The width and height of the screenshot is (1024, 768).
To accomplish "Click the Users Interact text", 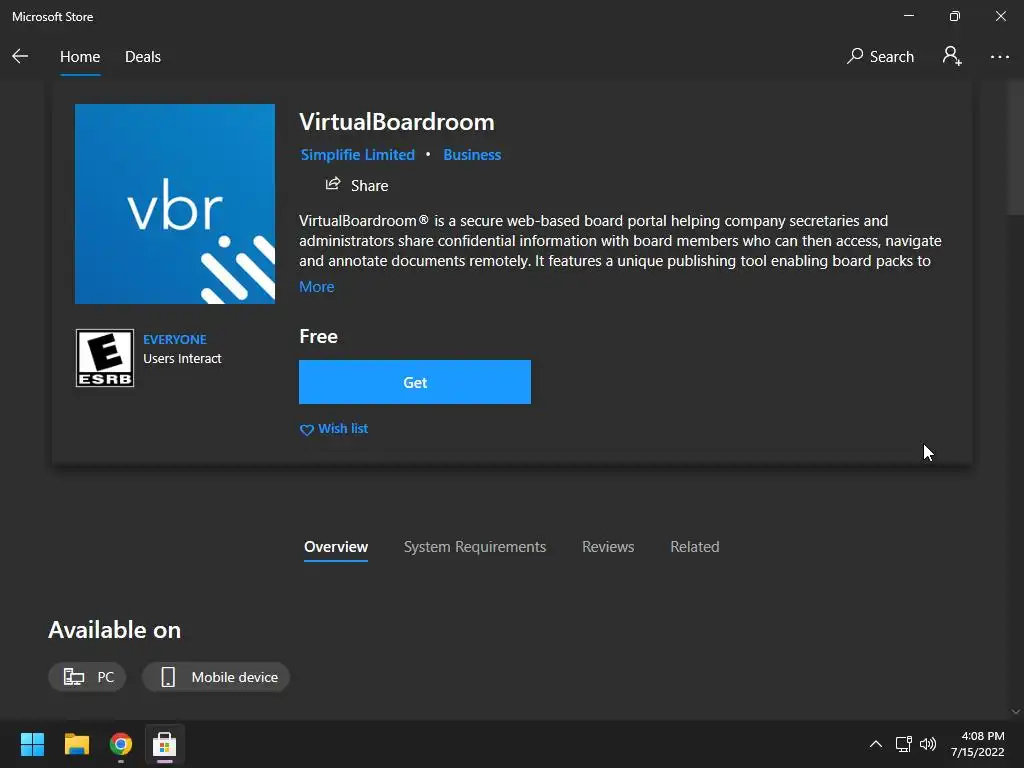I will [x=182, y=359].
